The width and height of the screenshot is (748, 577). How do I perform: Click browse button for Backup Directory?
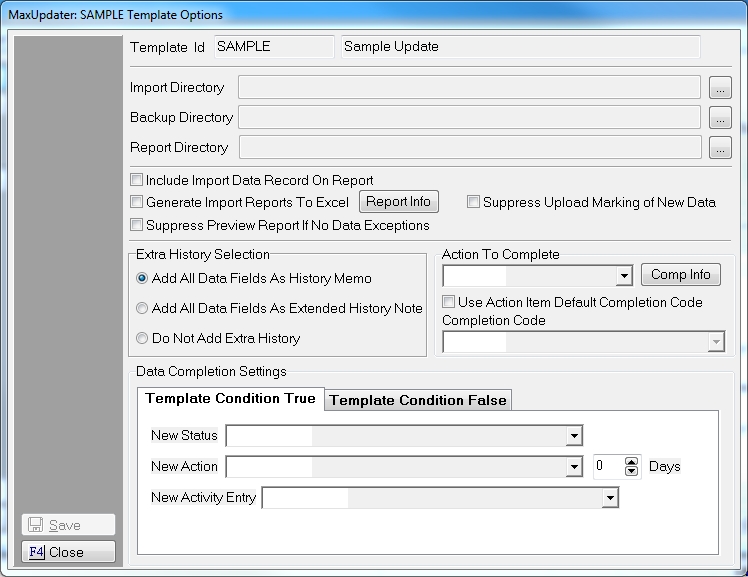click(x=720, y=118)
